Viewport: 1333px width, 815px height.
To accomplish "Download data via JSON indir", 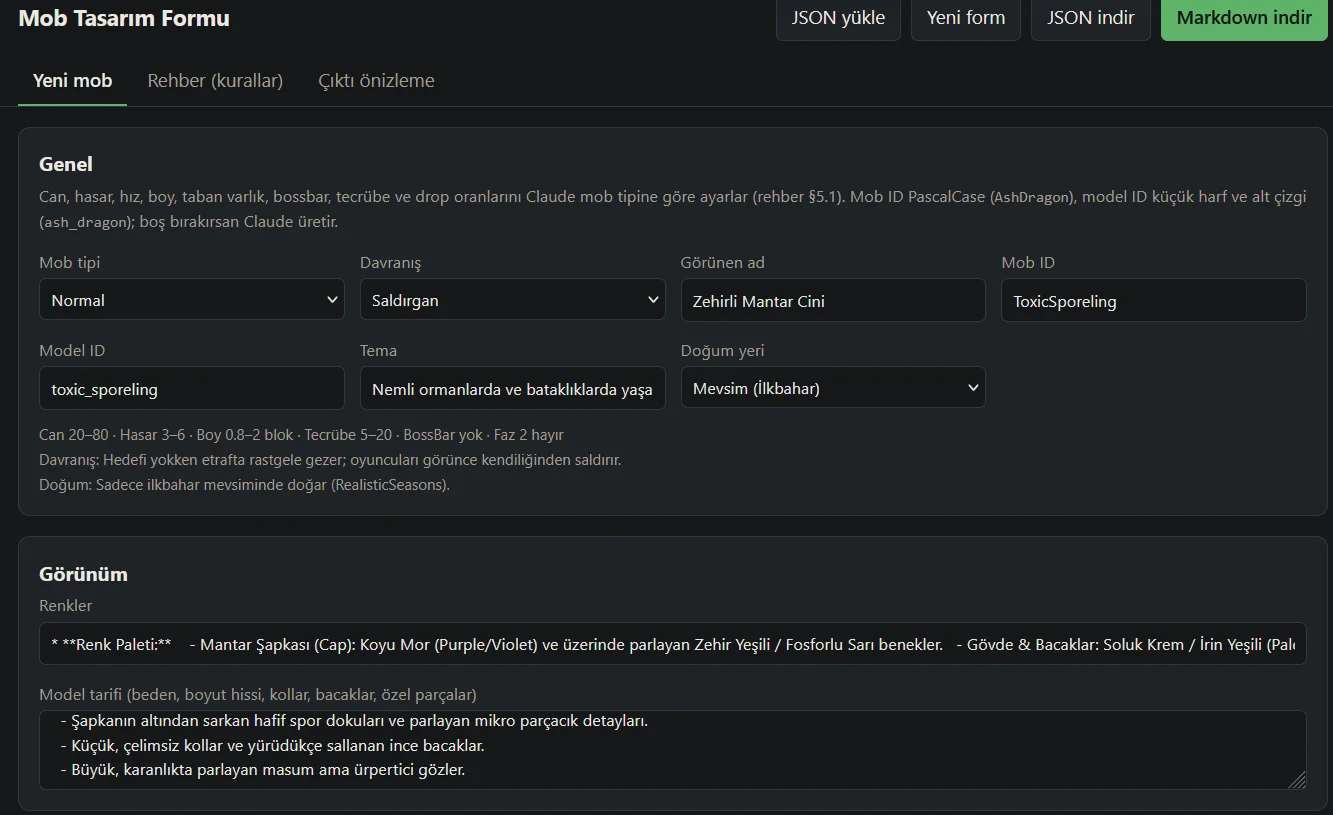I will [1090, 18].
